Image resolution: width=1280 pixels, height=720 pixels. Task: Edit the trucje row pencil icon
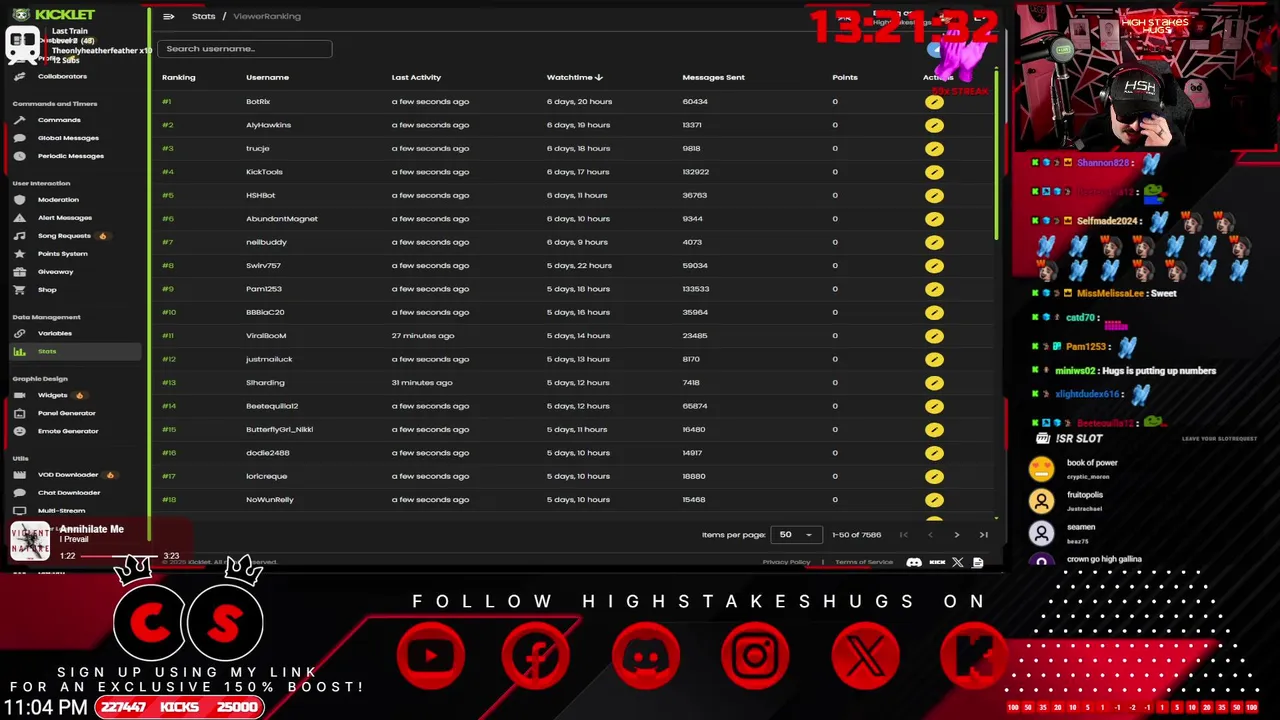(x=934, y=149)
